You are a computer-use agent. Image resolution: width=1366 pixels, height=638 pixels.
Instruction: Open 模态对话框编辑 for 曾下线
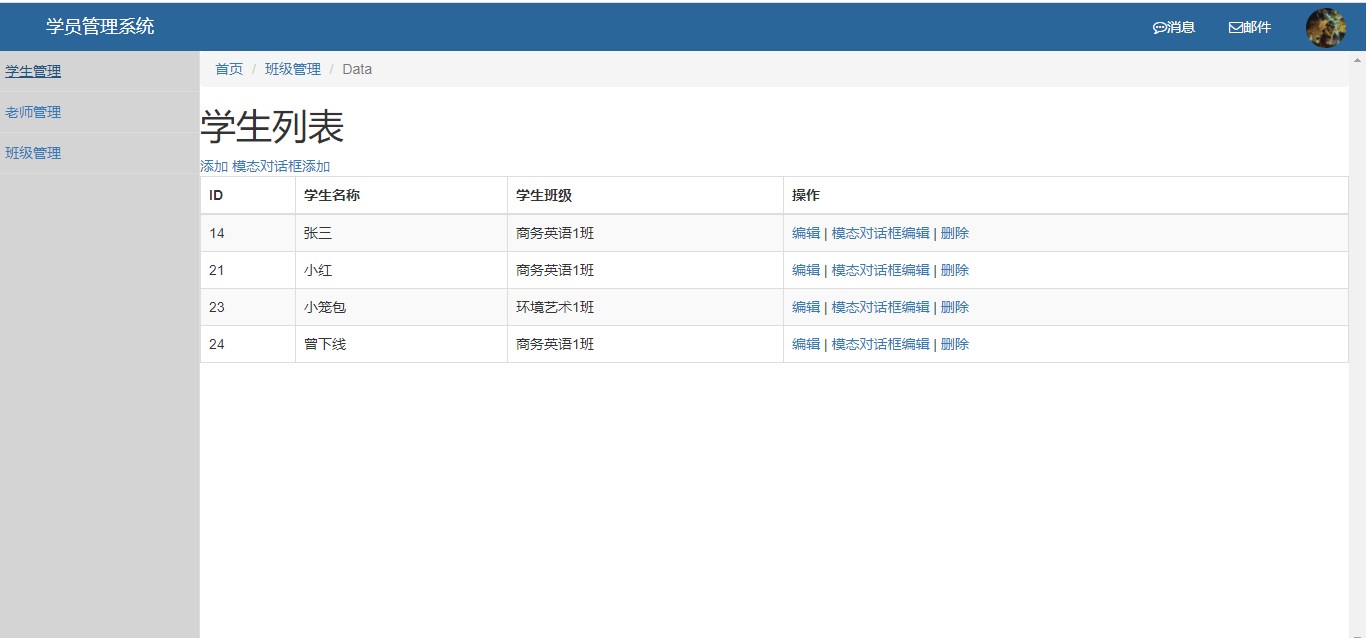click(x=881, y=344)
